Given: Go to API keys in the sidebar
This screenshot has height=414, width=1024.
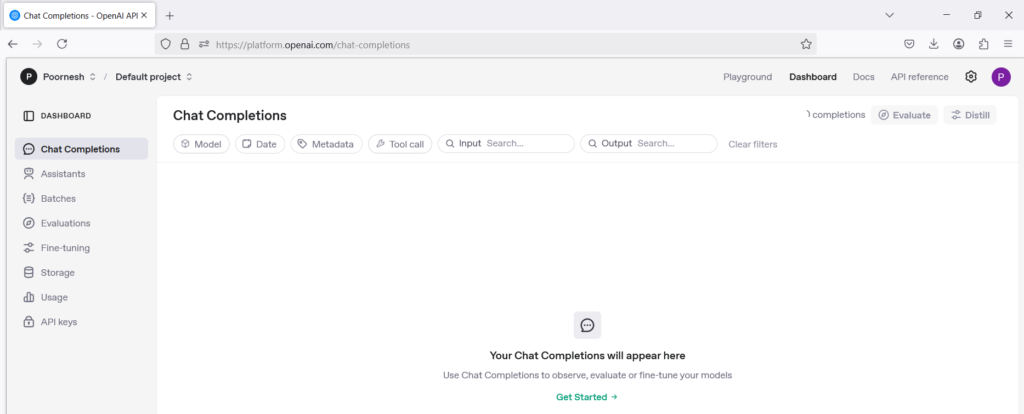Looking at the screenshot, I should pyautogui.click(x=82, y=322).
